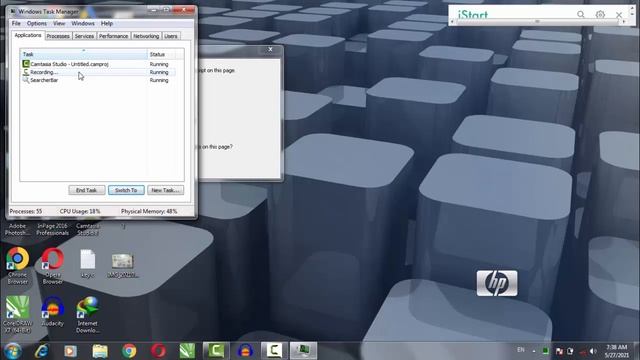This screenshot has height=360, width=640.
Task: Switch to the Users tab
Action: [171, 36]
